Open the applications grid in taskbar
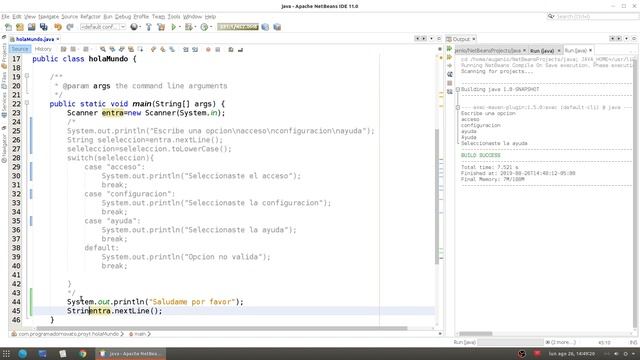Viewport: 640px width, 360px height. [6, 354]
